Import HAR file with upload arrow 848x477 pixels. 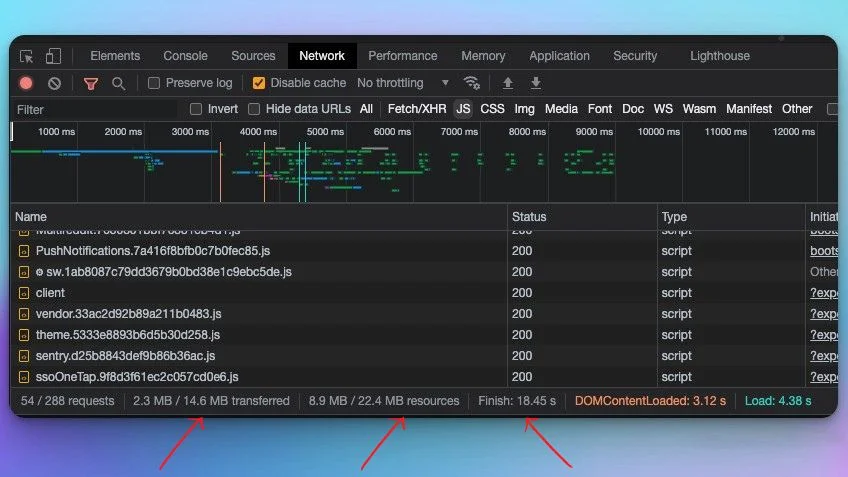pos(507,83)
